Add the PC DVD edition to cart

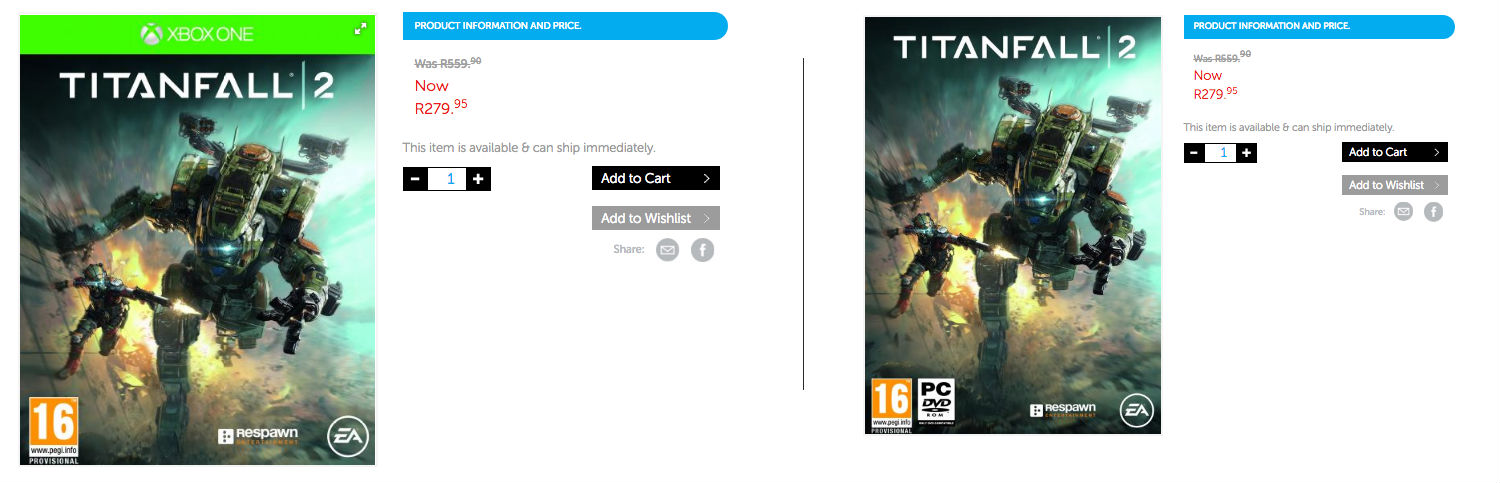[1395, 152]
